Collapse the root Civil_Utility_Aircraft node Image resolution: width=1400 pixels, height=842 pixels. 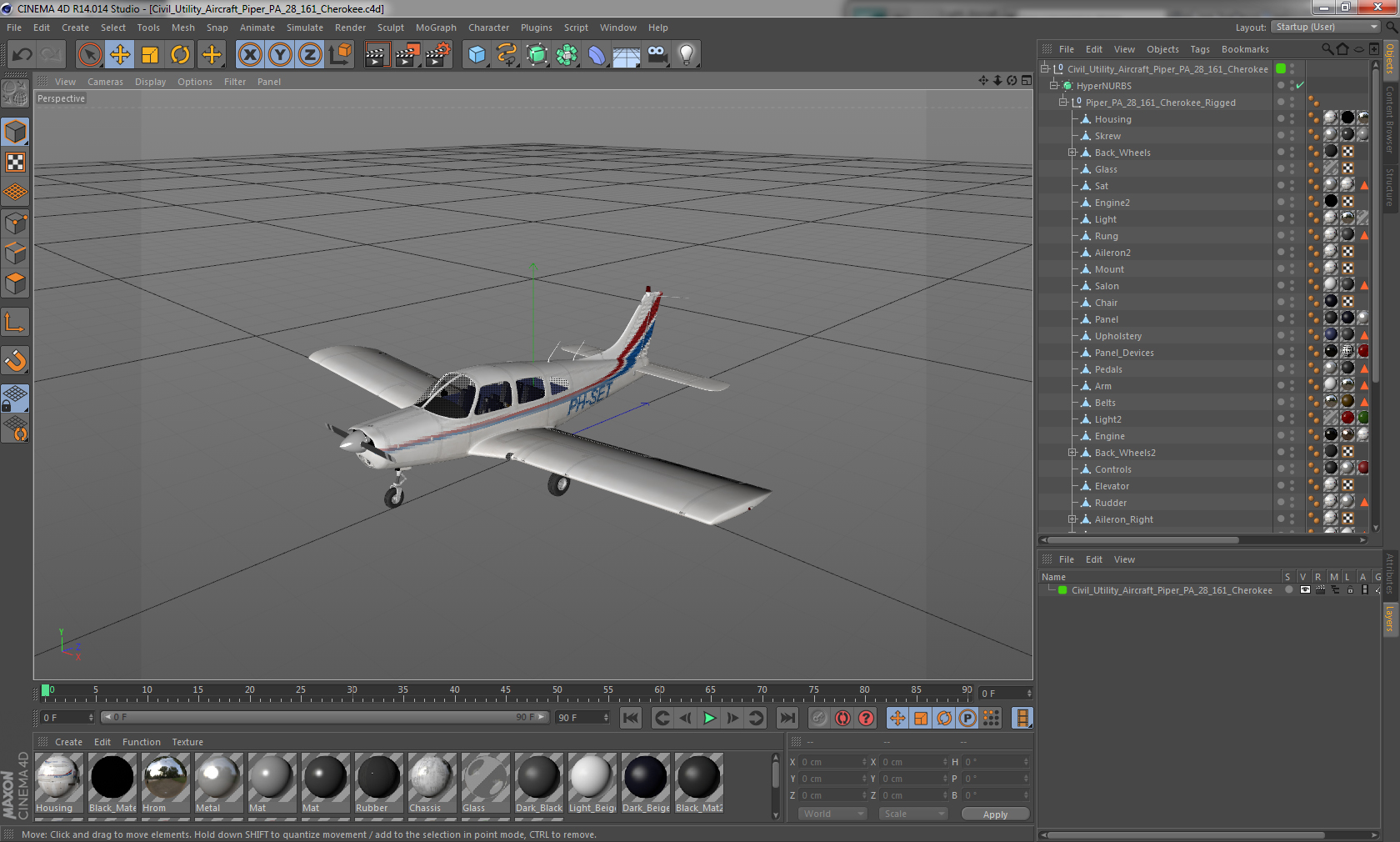click(1045, 68)
